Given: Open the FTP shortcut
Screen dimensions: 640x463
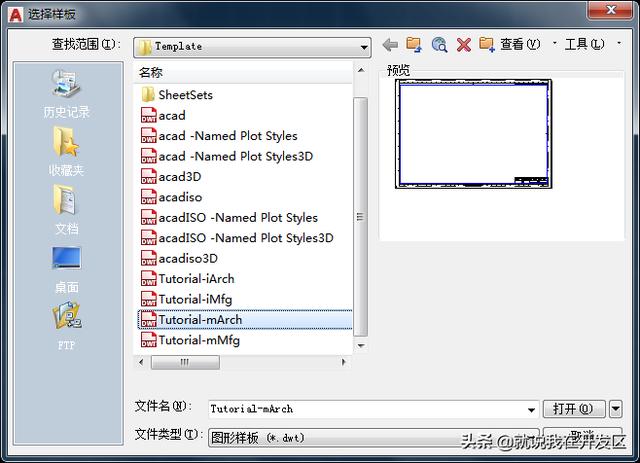Looking at the screenshot, I should point(66,325).
